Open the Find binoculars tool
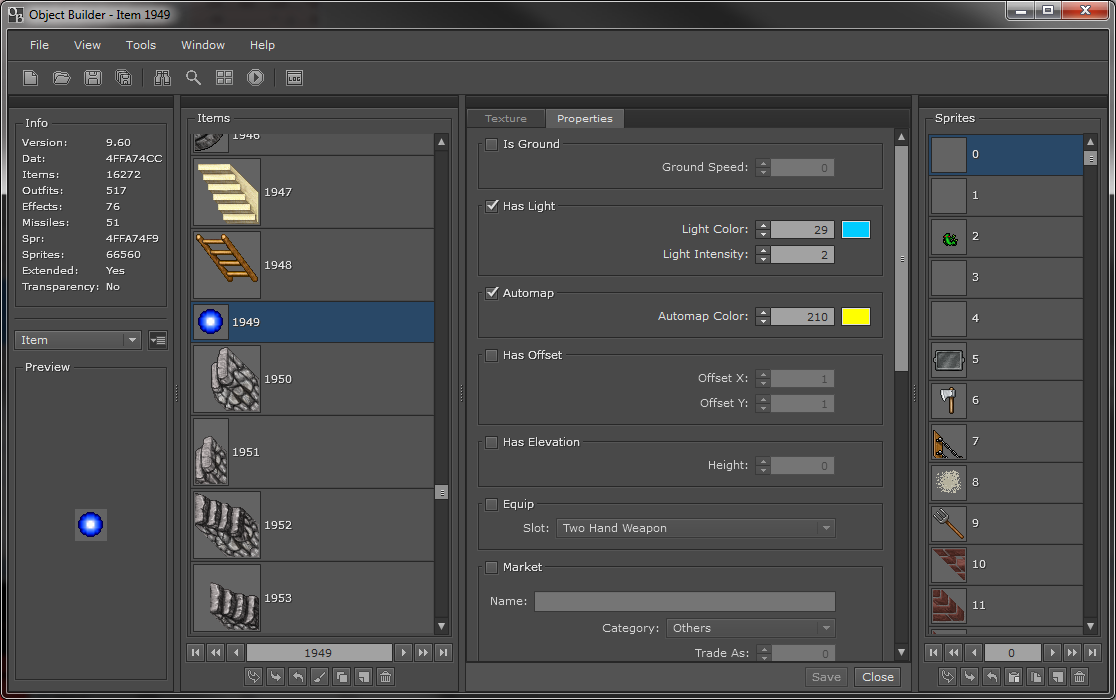The width and height of the screenshot is (1116, 700). click(162, 78)
